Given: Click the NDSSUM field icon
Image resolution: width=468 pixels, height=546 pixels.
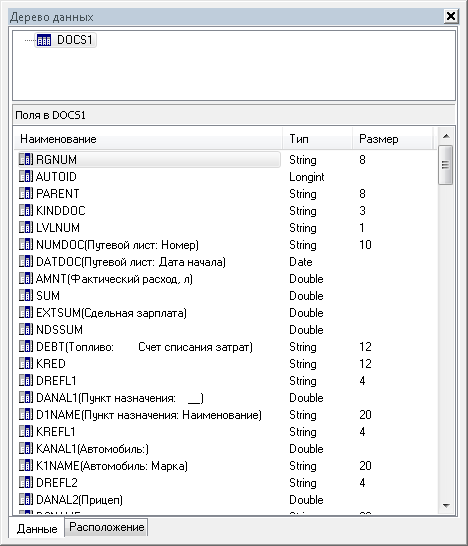Looking at the screenshot, I should pos(26,329).
